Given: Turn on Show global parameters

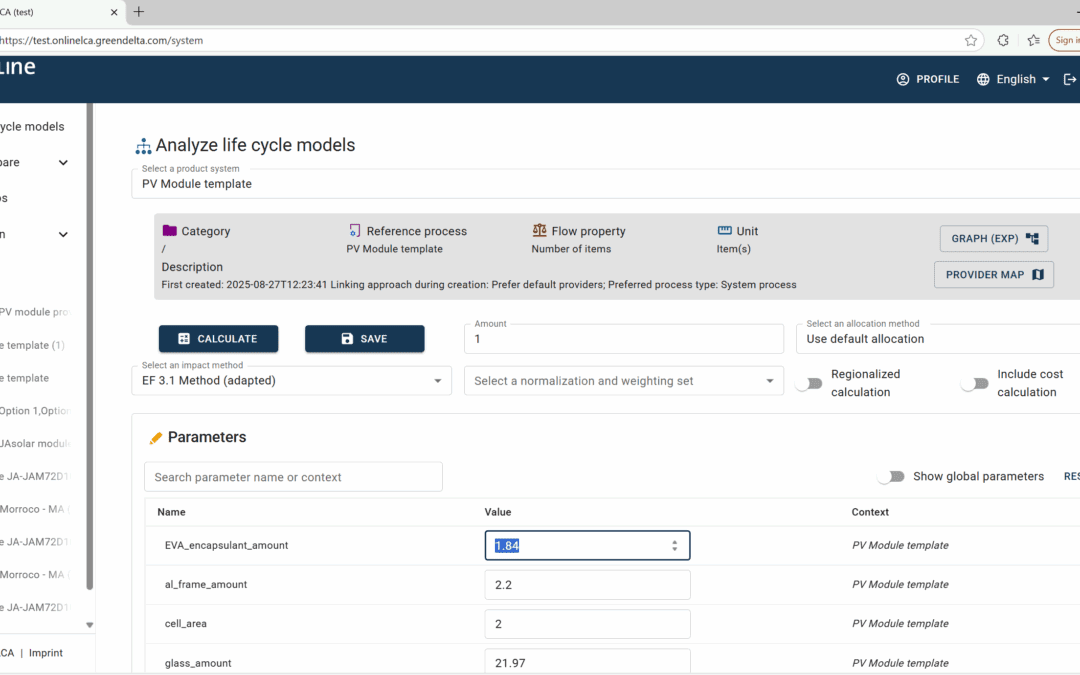Looking at the screenshot, I should click(x=890, y=477).
